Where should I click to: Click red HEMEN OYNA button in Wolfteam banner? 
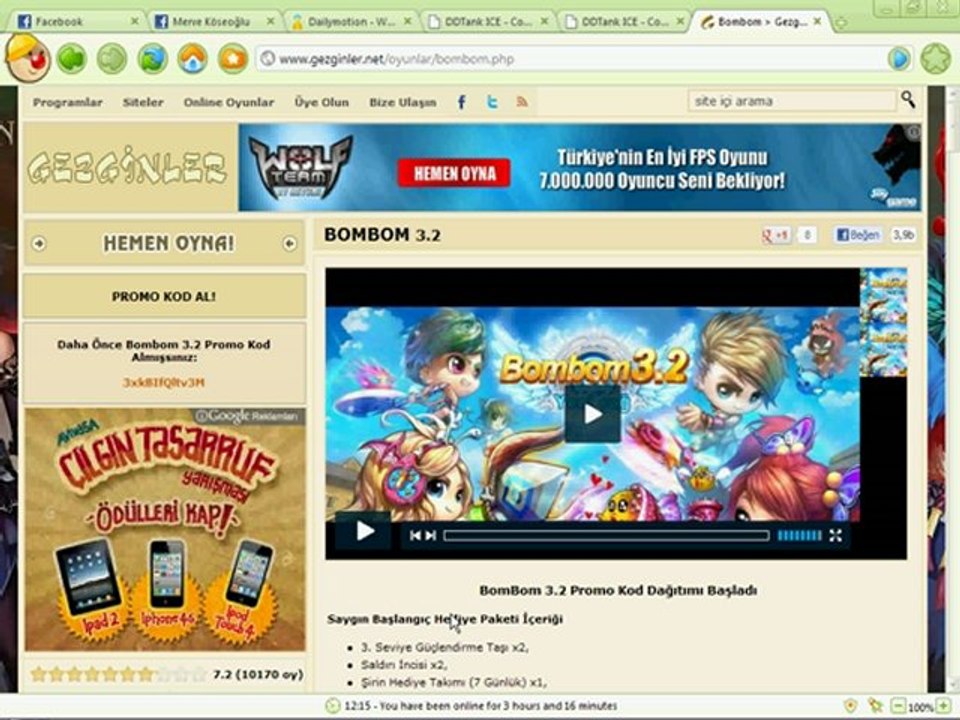454,173
